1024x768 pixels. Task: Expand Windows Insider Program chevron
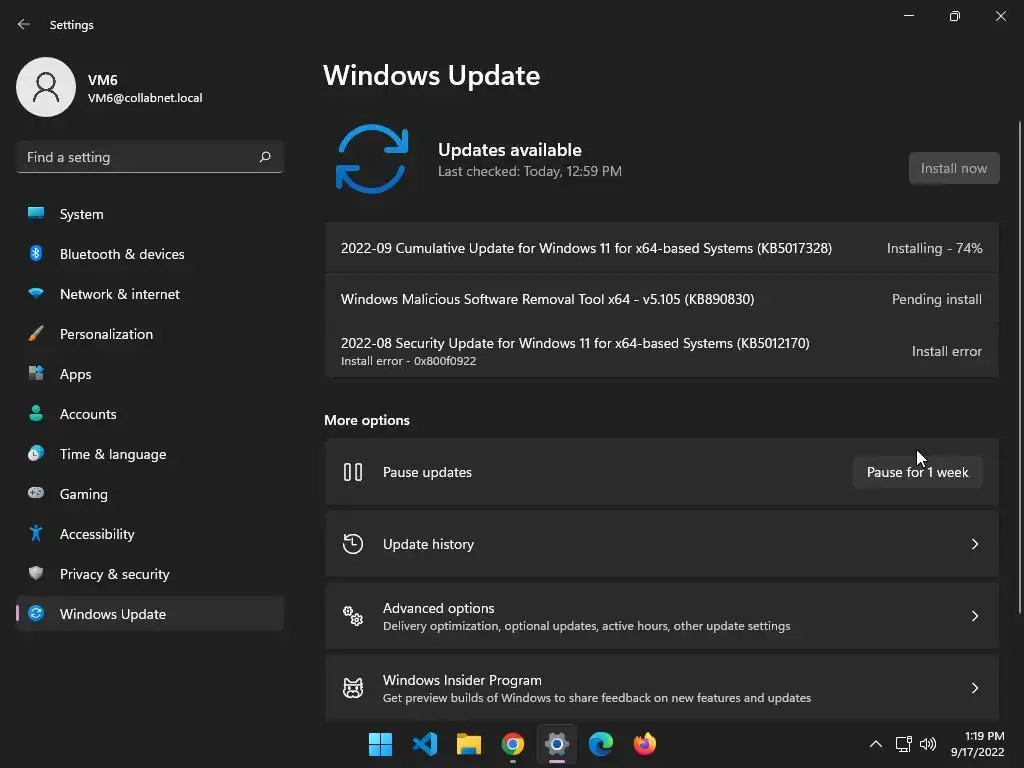pos(974,688)
